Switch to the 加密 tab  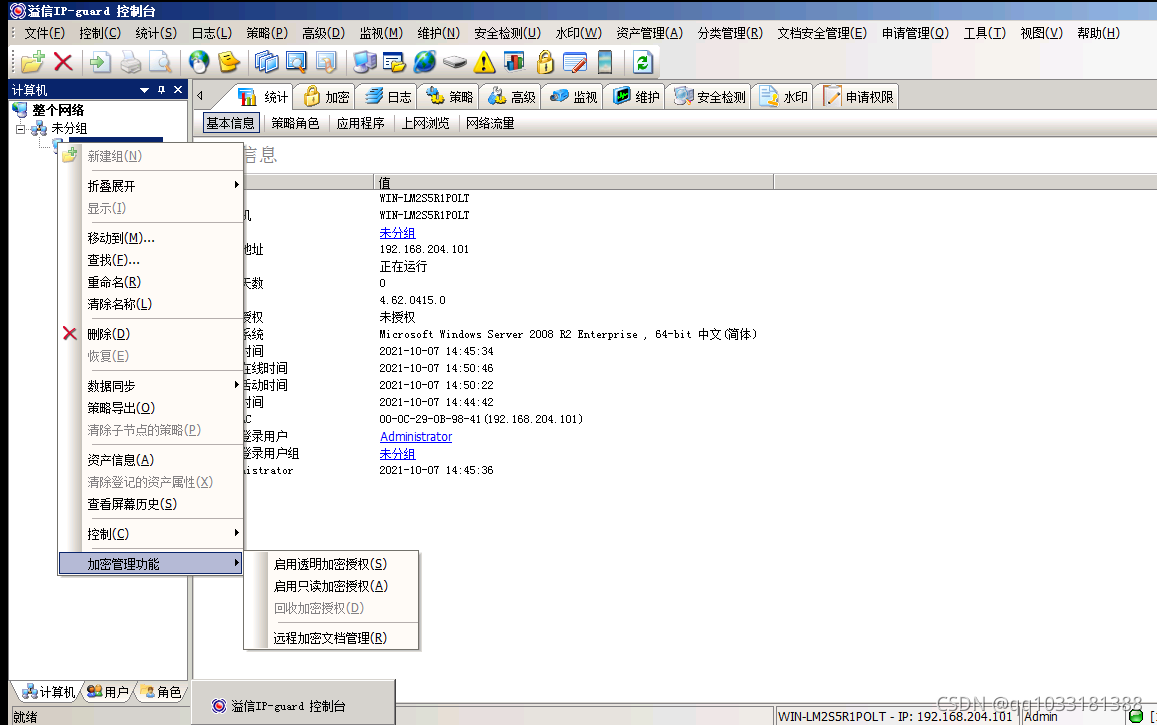(x=325, y=97)
